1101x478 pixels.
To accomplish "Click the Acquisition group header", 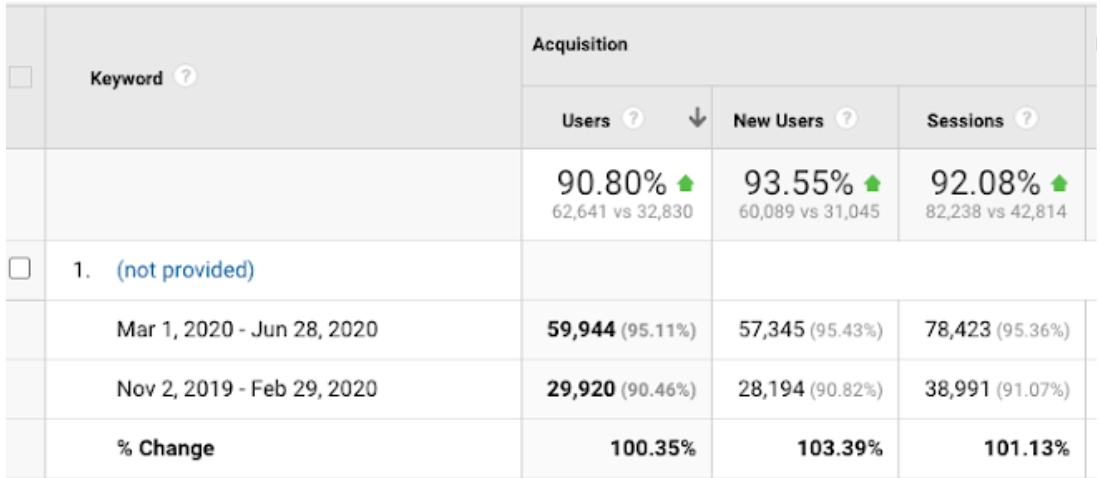I will tap(580, 45).
